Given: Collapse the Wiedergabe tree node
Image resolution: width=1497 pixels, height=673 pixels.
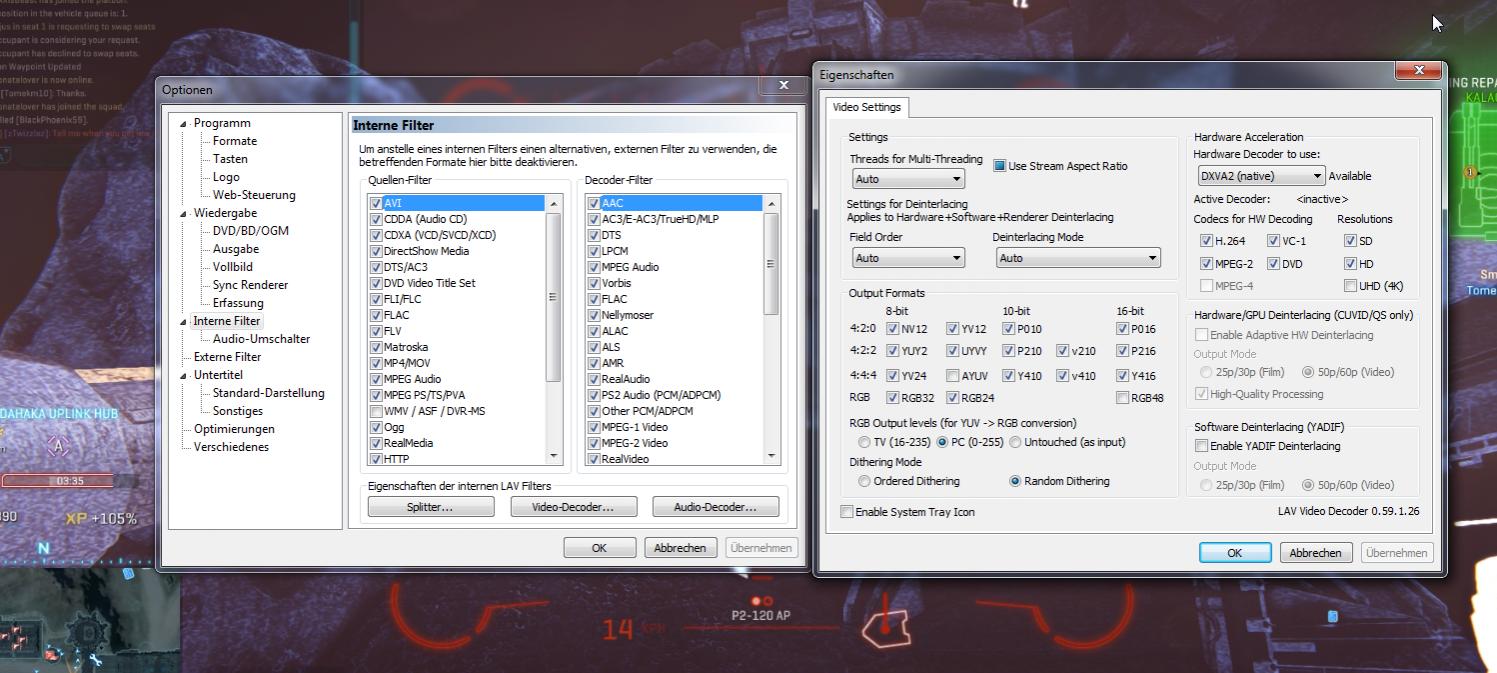Looking at the screenshot, I should point(184,214).
